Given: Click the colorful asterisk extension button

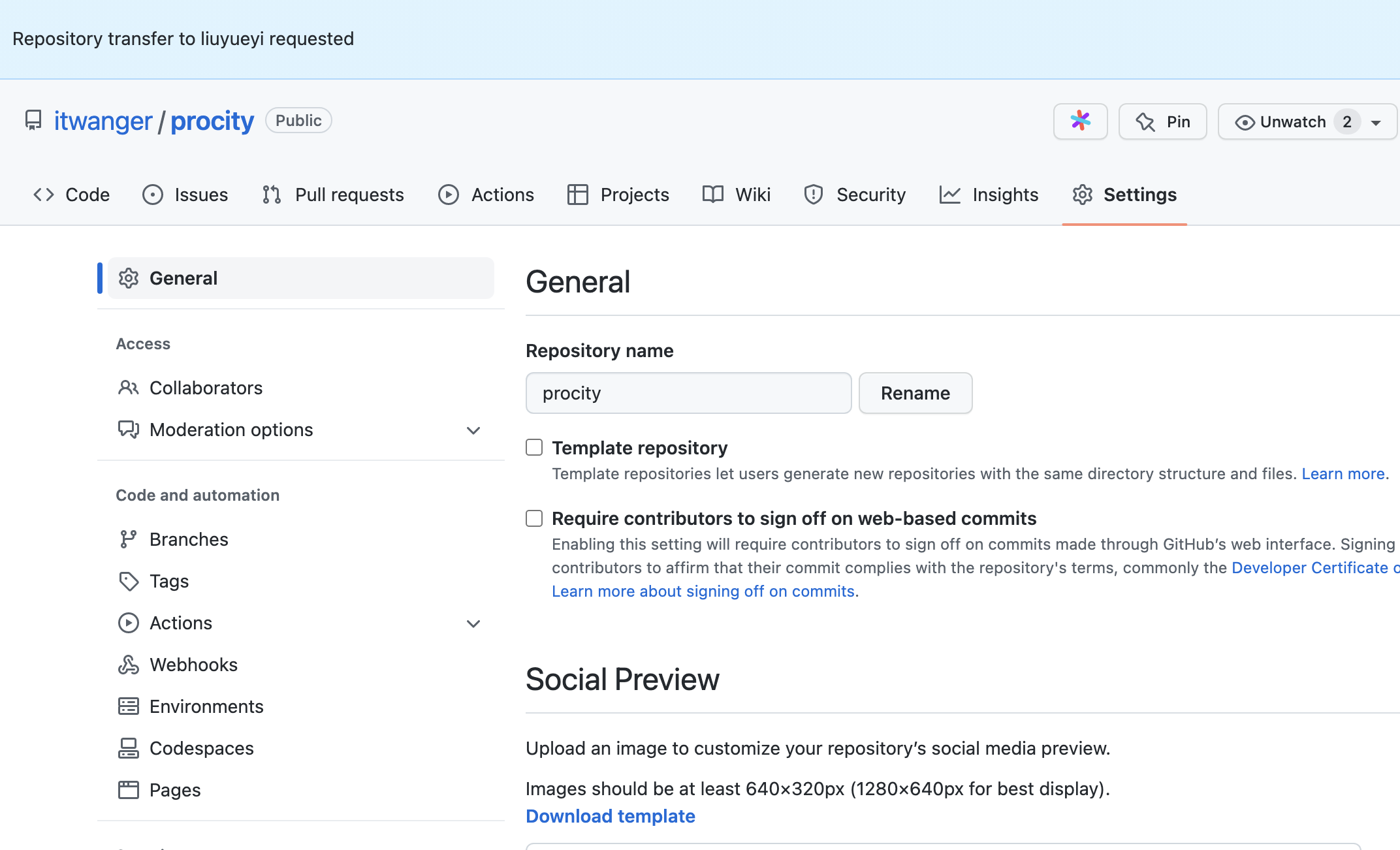Looking at the screenshot, I should tap(1081, 121).
